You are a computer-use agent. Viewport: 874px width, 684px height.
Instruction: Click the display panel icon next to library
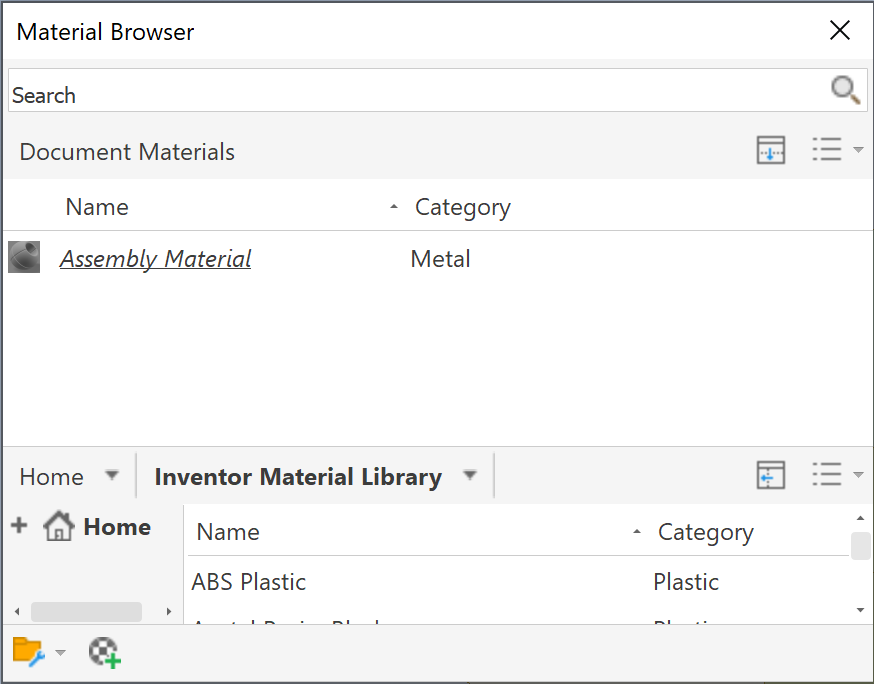[770, 475]
